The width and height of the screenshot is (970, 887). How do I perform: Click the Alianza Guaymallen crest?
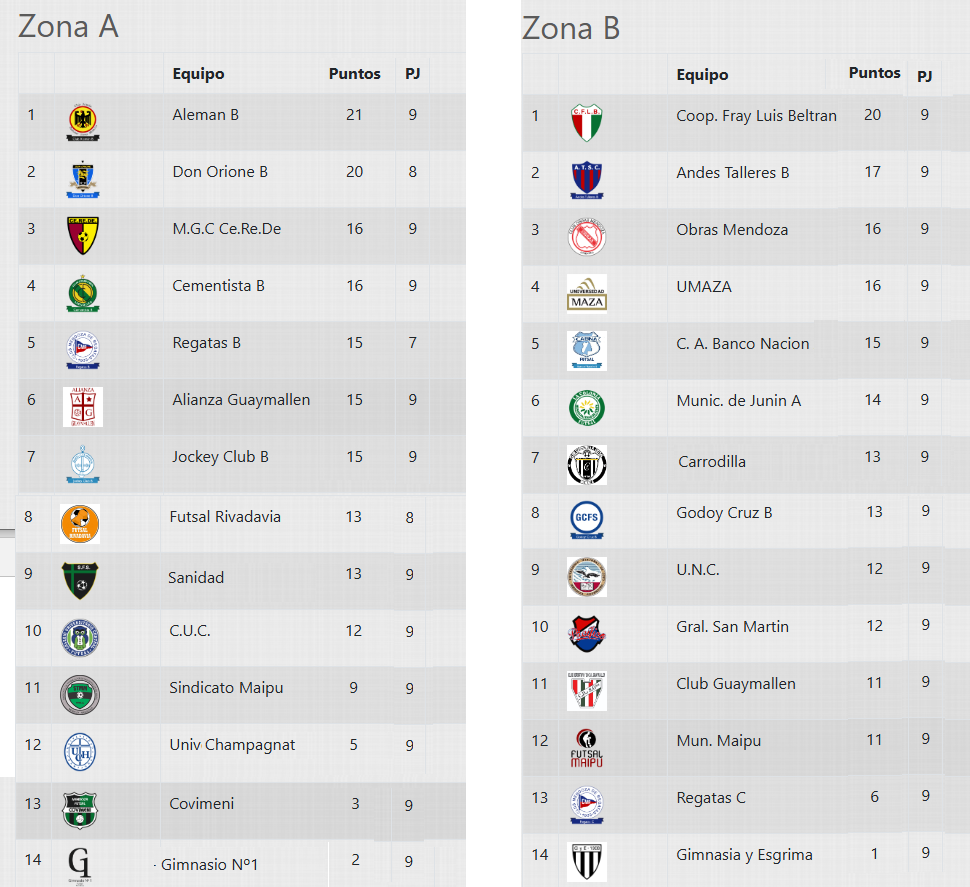(x=83, y=407)
